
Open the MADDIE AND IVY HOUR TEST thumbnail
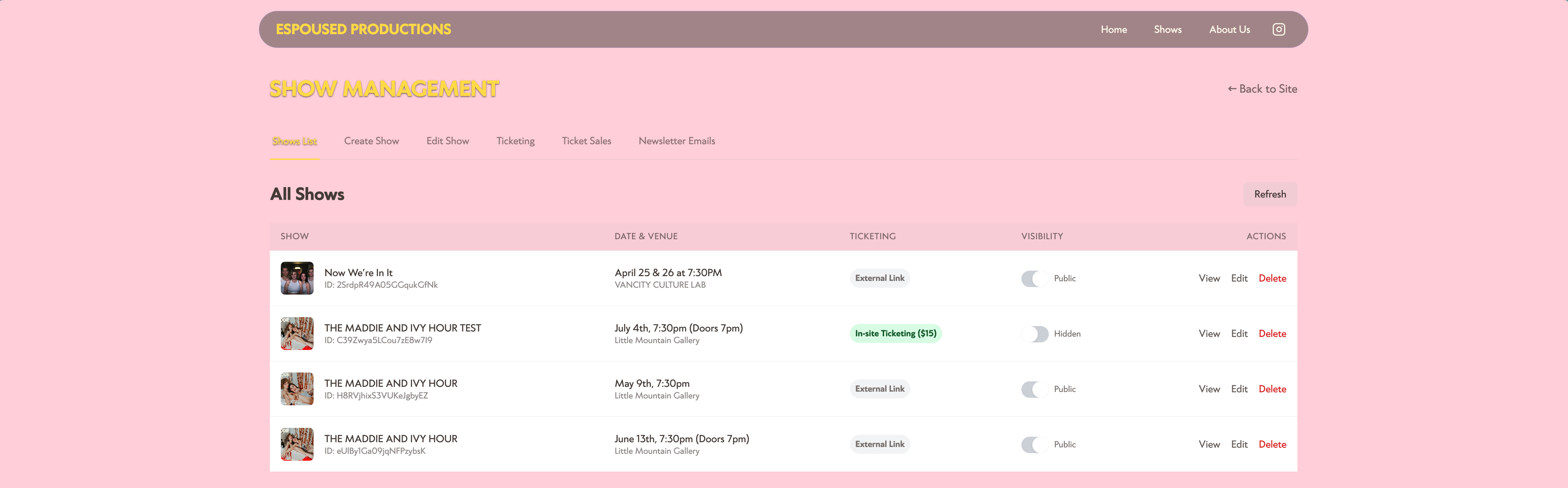coord(297,333)
